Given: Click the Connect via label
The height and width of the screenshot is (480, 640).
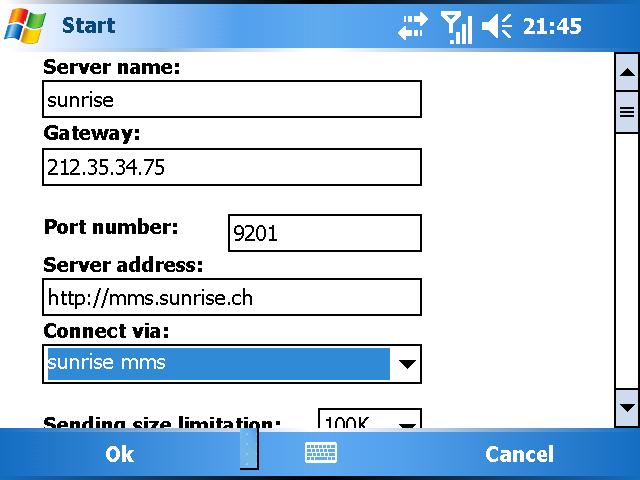Looking at the screenshot, I should pos(106,331).
